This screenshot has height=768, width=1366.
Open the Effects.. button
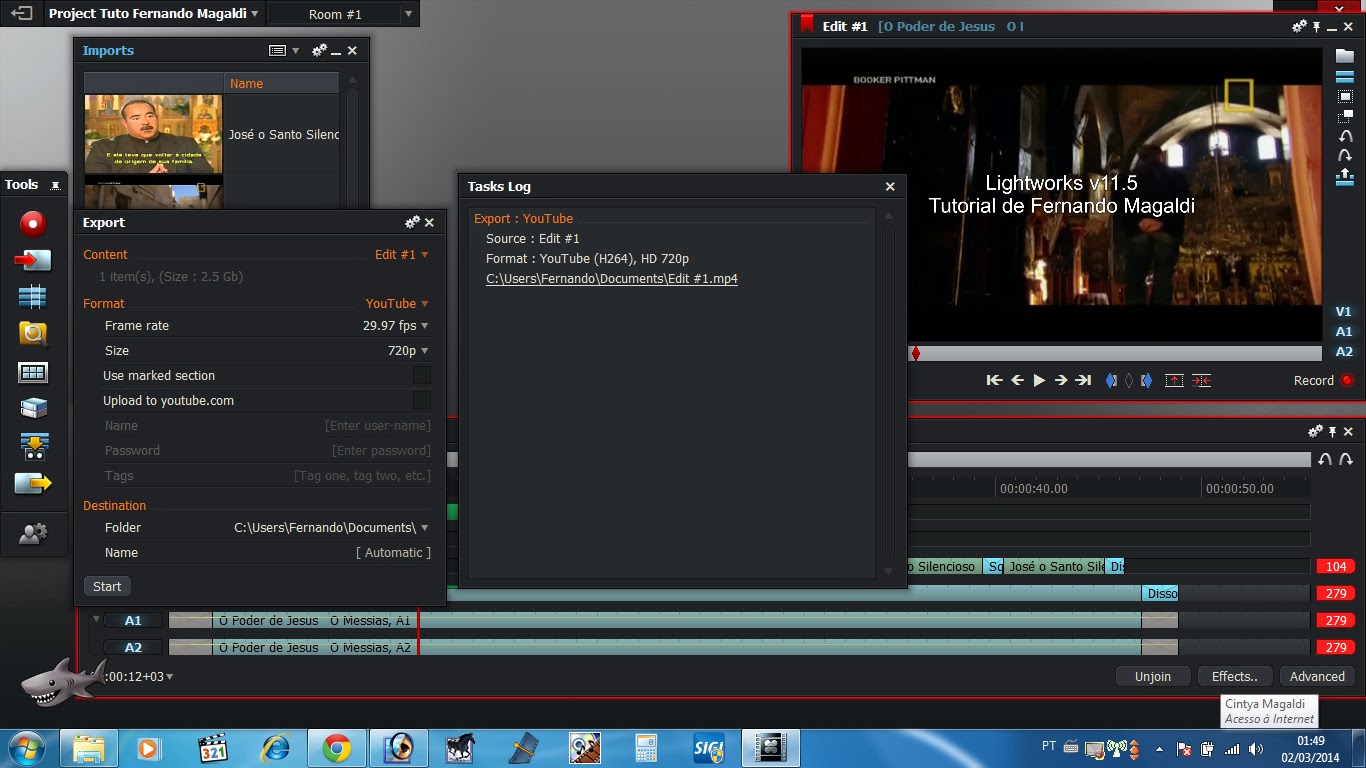(1235, 676)
